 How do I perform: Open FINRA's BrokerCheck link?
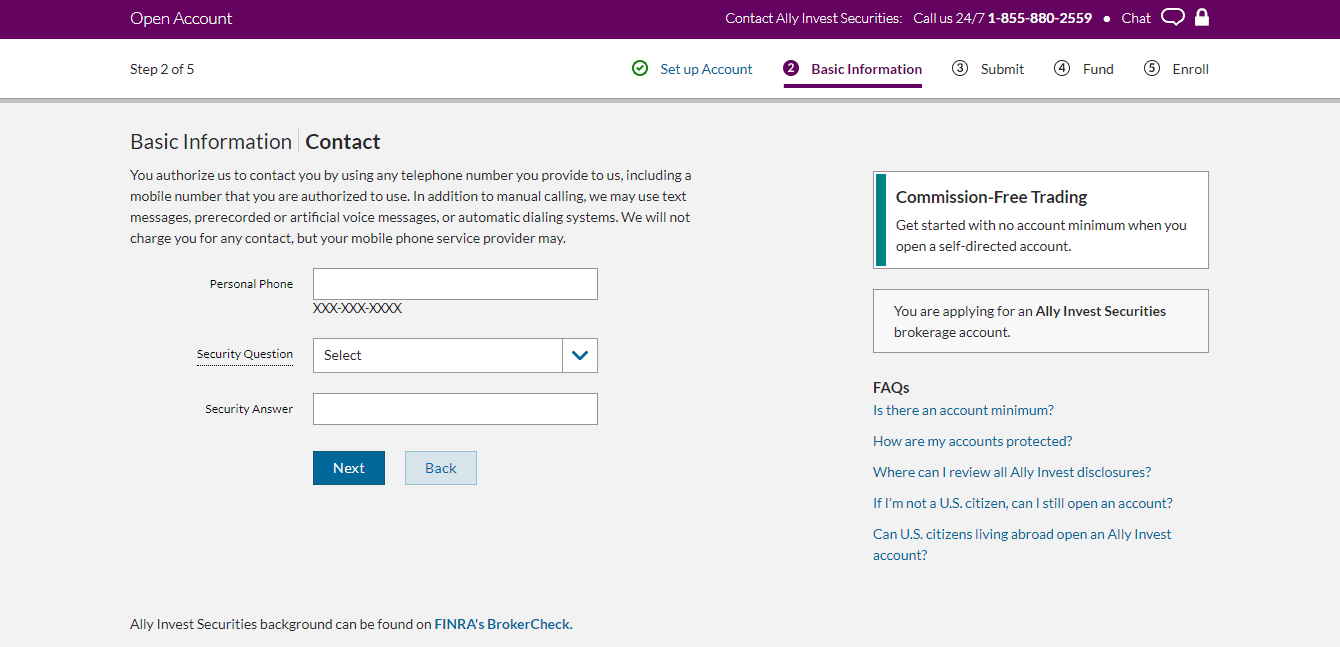pos(502,624)
